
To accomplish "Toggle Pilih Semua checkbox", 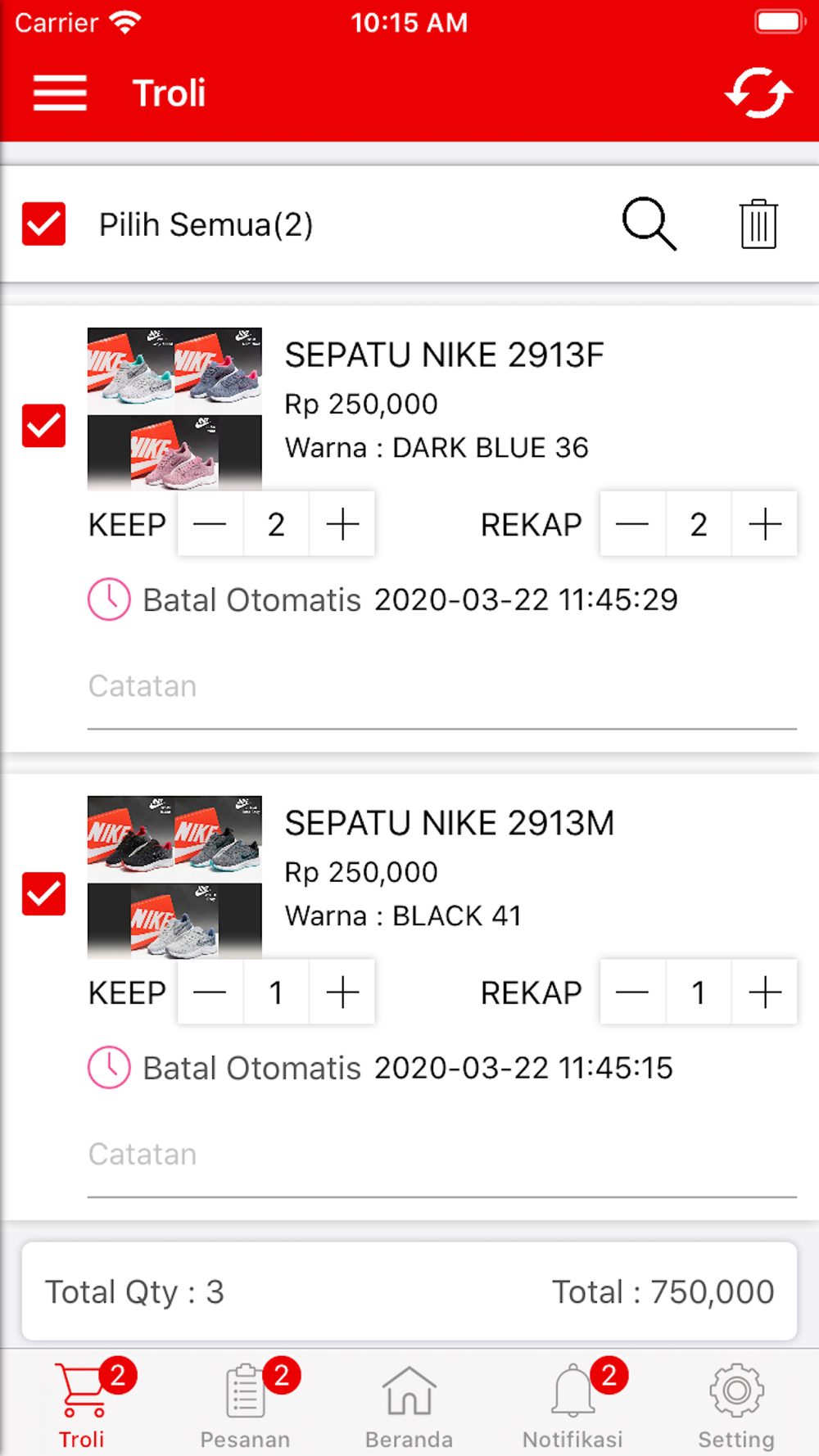I will [x=44, y=224].
